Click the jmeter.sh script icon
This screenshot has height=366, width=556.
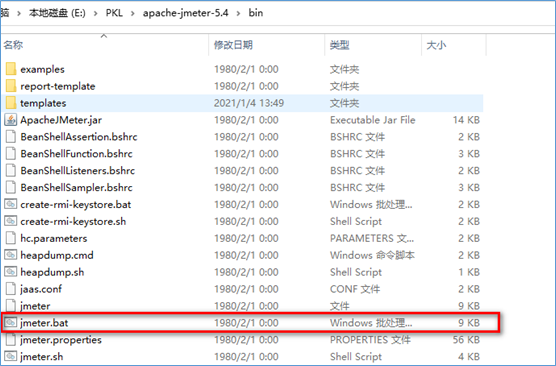11,356
